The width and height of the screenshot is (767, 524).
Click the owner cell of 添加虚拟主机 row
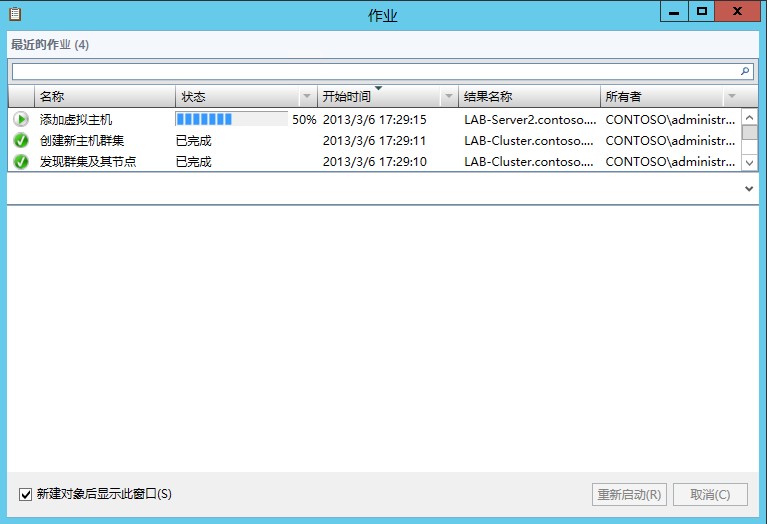[670, 119]
